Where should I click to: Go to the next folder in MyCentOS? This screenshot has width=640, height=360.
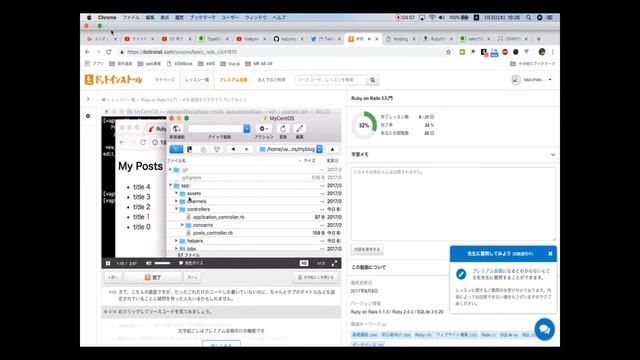tap(247, 149)
